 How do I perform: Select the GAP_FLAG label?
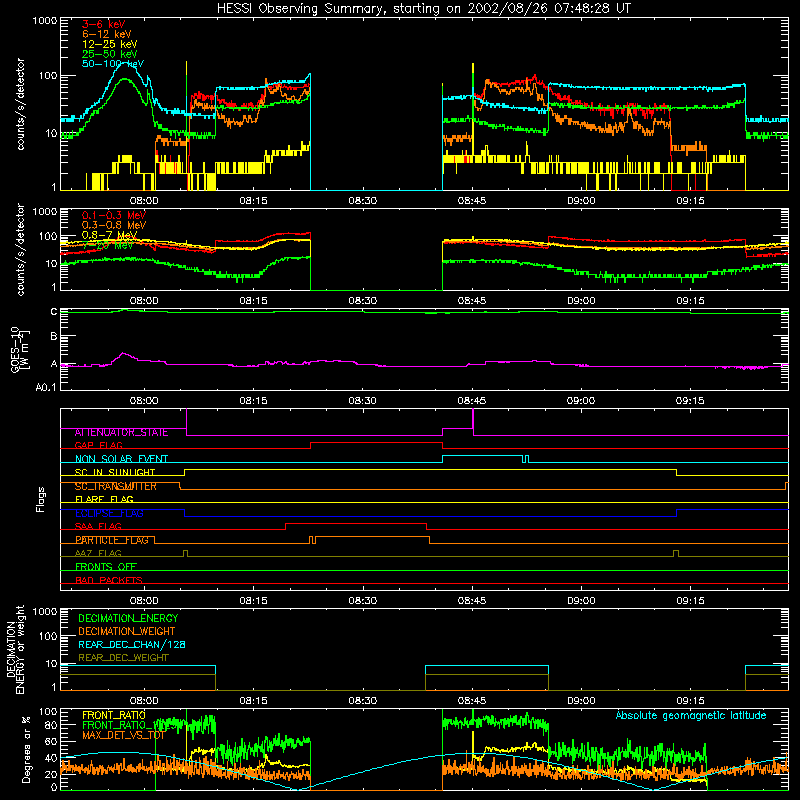(x=98, y=445)
